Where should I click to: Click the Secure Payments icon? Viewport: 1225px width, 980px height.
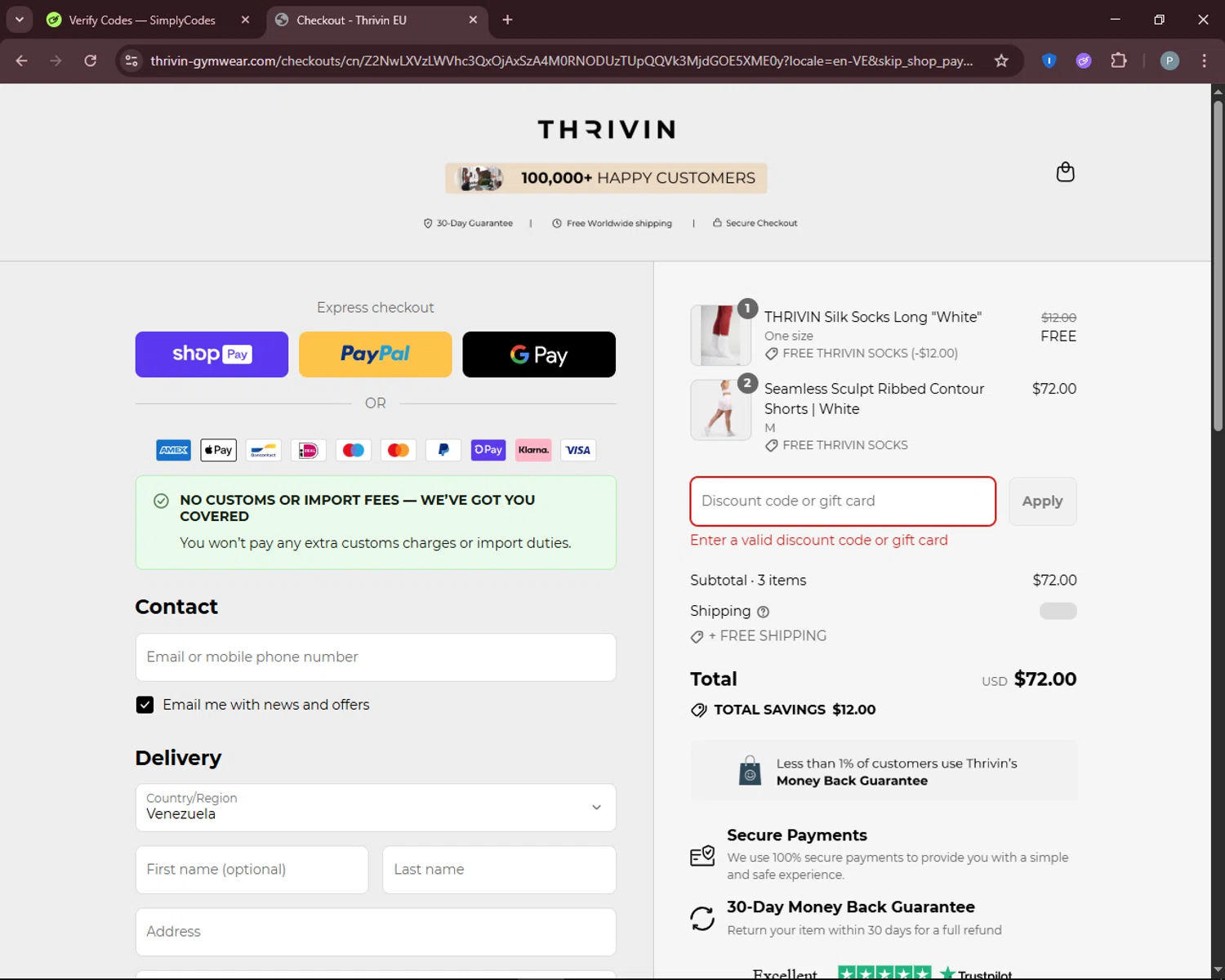[x=702, y=856]
